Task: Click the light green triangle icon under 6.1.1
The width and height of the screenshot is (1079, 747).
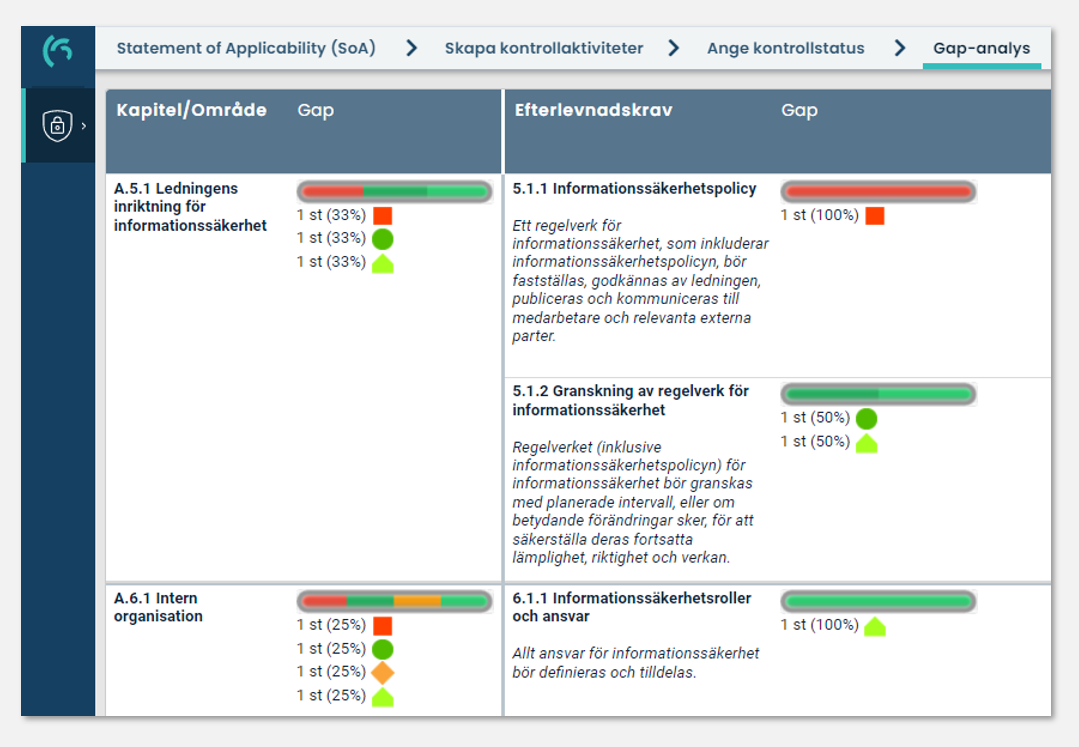Action: pyautogui.click(x=874, y=626)
